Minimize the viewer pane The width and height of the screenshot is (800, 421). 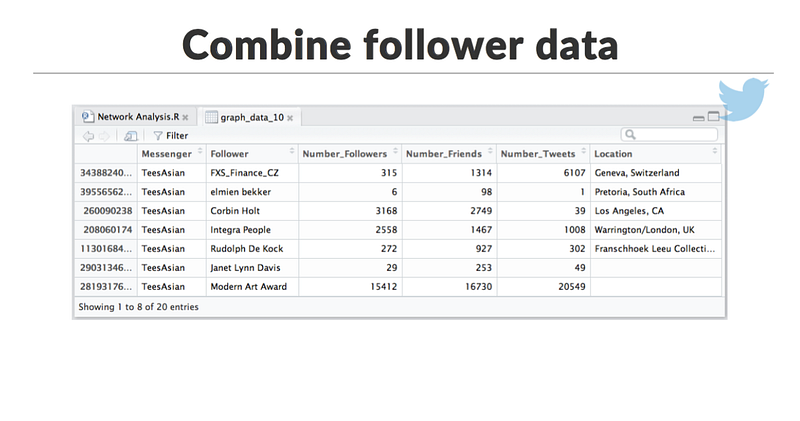tap(698, 118)
